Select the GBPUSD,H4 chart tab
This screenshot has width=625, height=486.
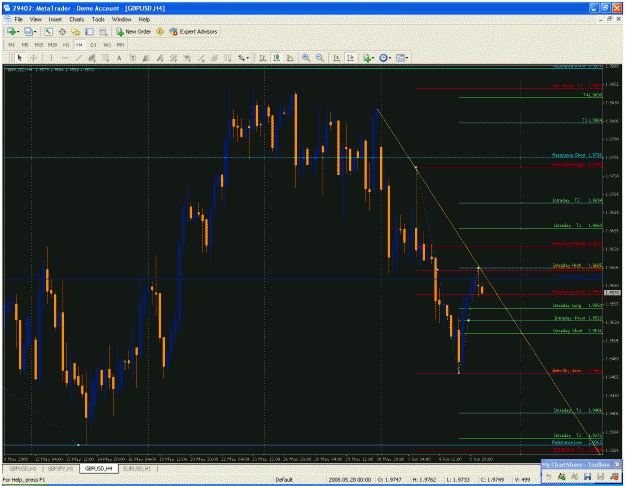tap(98, 468)
